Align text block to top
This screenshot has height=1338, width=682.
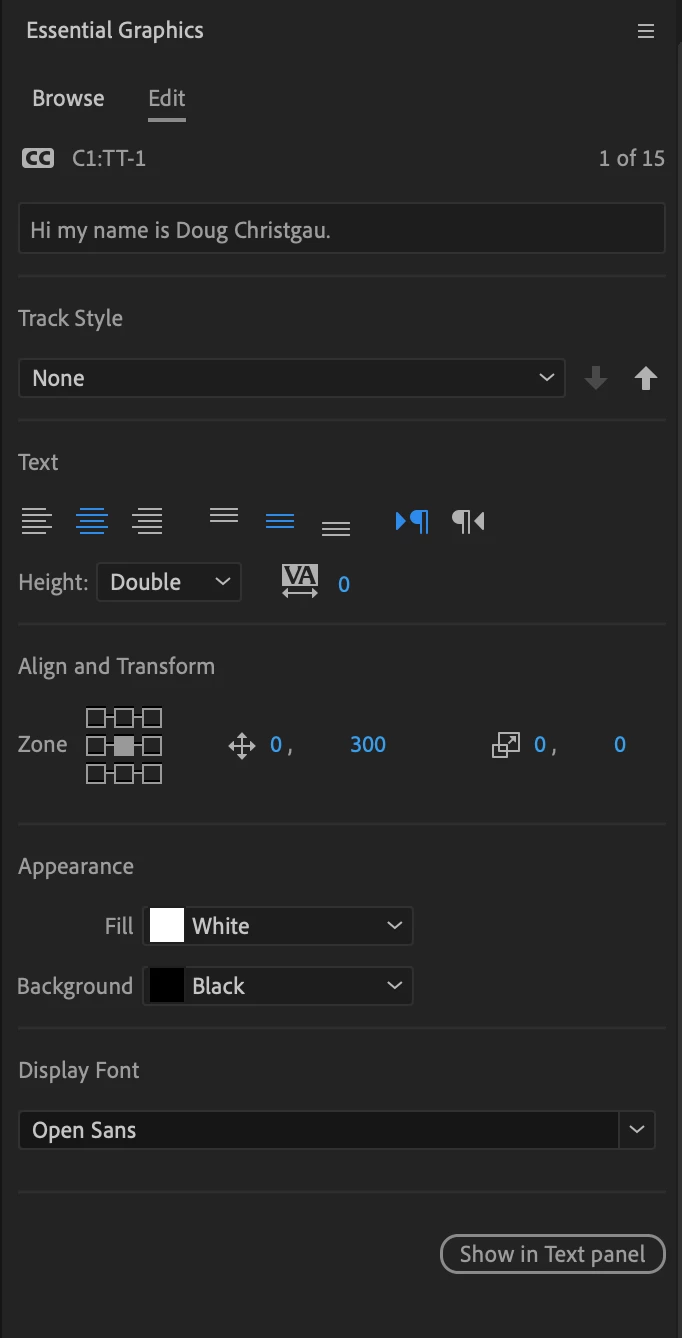tap(224, 515)
